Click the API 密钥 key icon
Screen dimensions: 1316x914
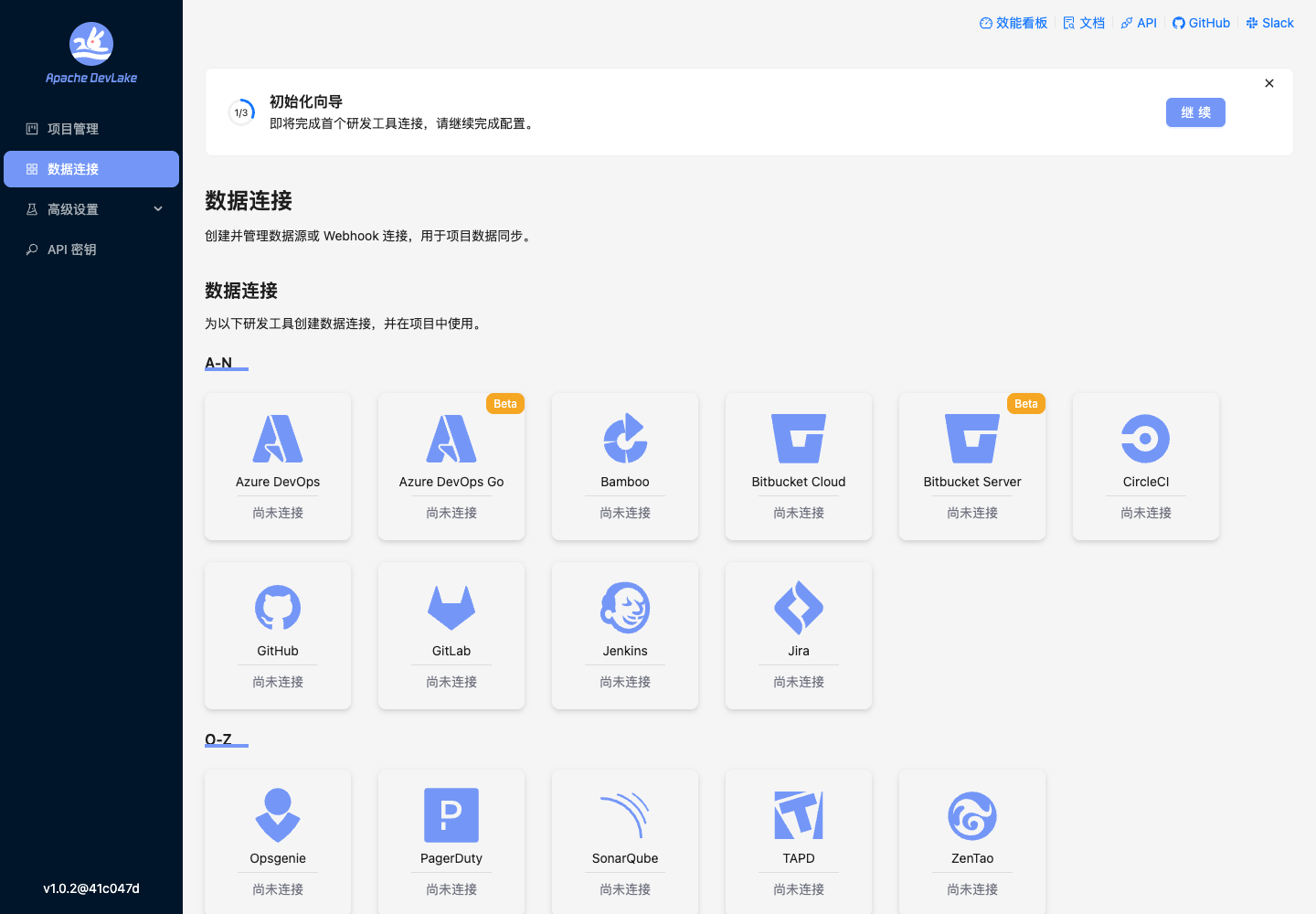point(32,250)
